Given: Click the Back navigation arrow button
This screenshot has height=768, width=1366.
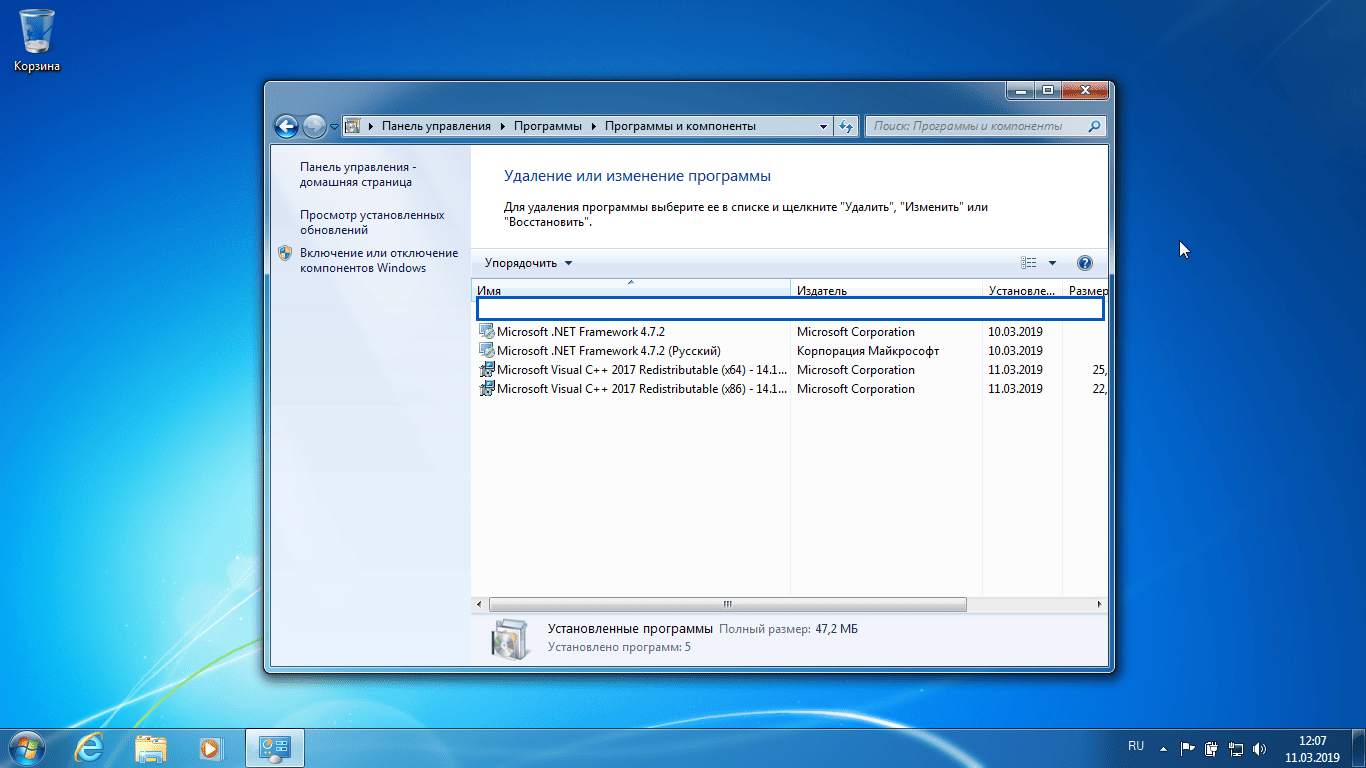Looking at the screenshot, I should 286,126.
